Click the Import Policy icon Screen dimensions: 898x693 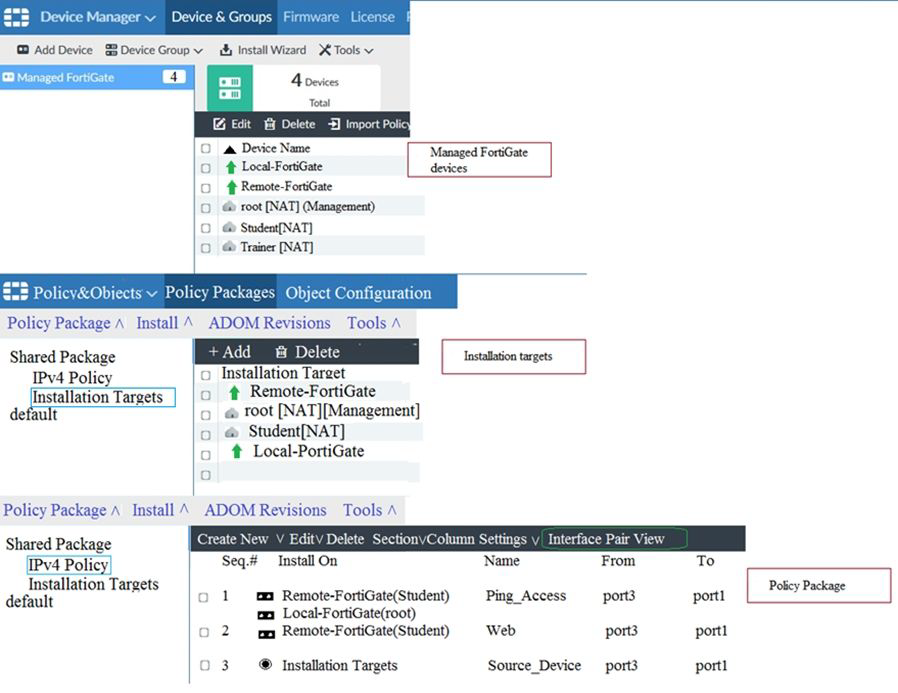tap(334, 125)
